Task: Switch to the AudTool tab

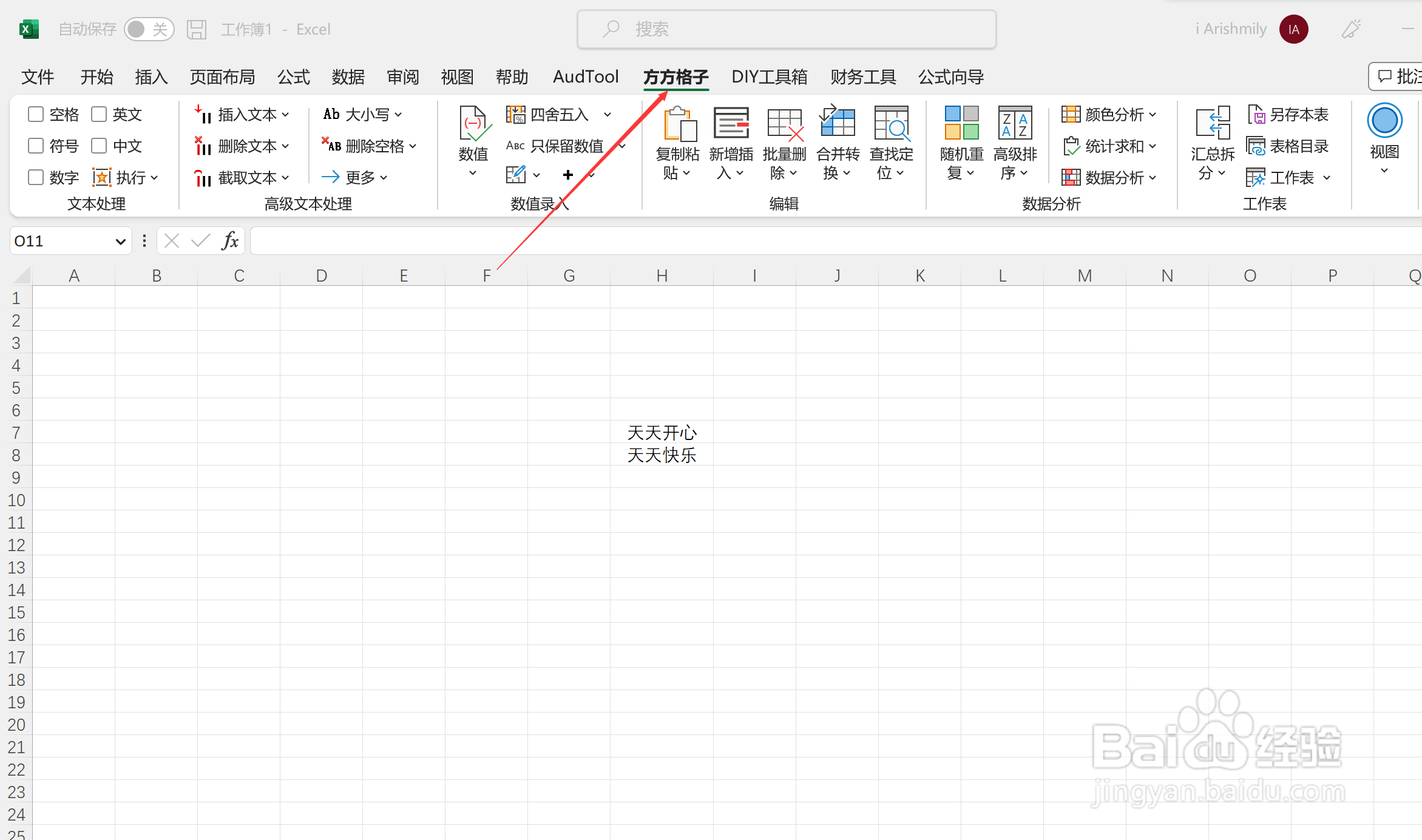Action: 586,77
